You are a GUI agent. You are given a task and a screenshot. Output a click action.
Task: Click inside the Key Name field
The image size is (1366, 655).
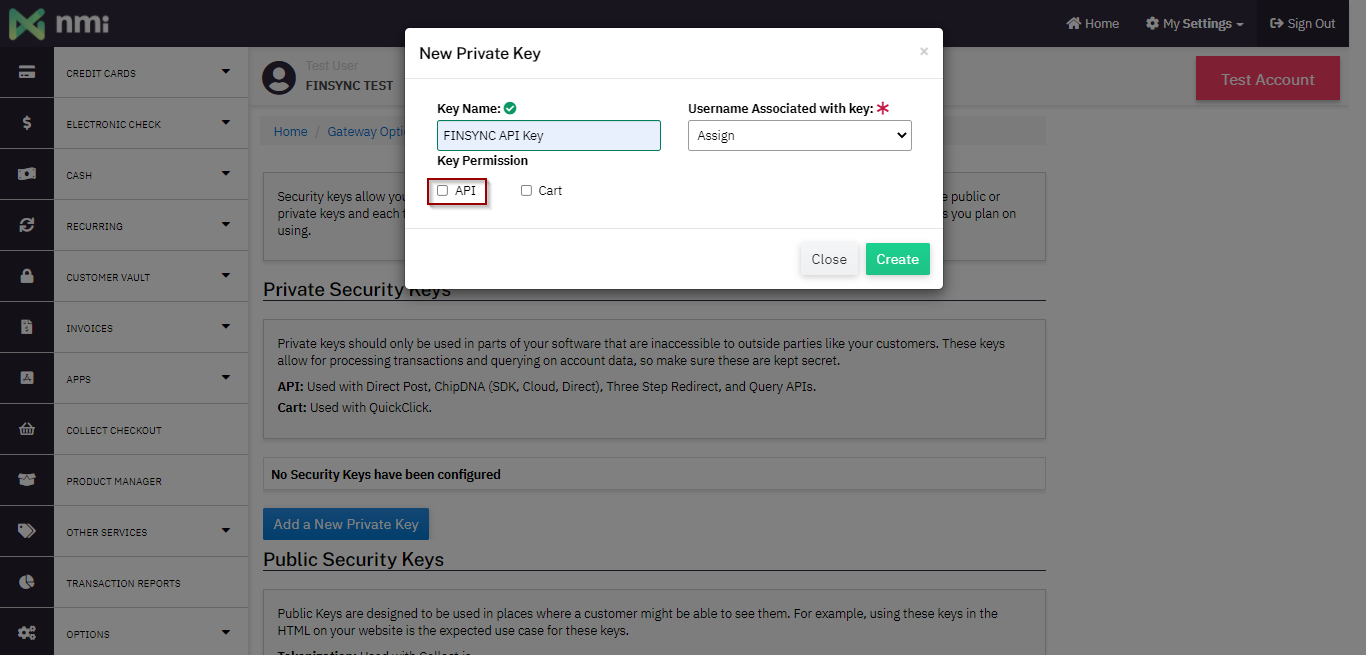(548, 135)
